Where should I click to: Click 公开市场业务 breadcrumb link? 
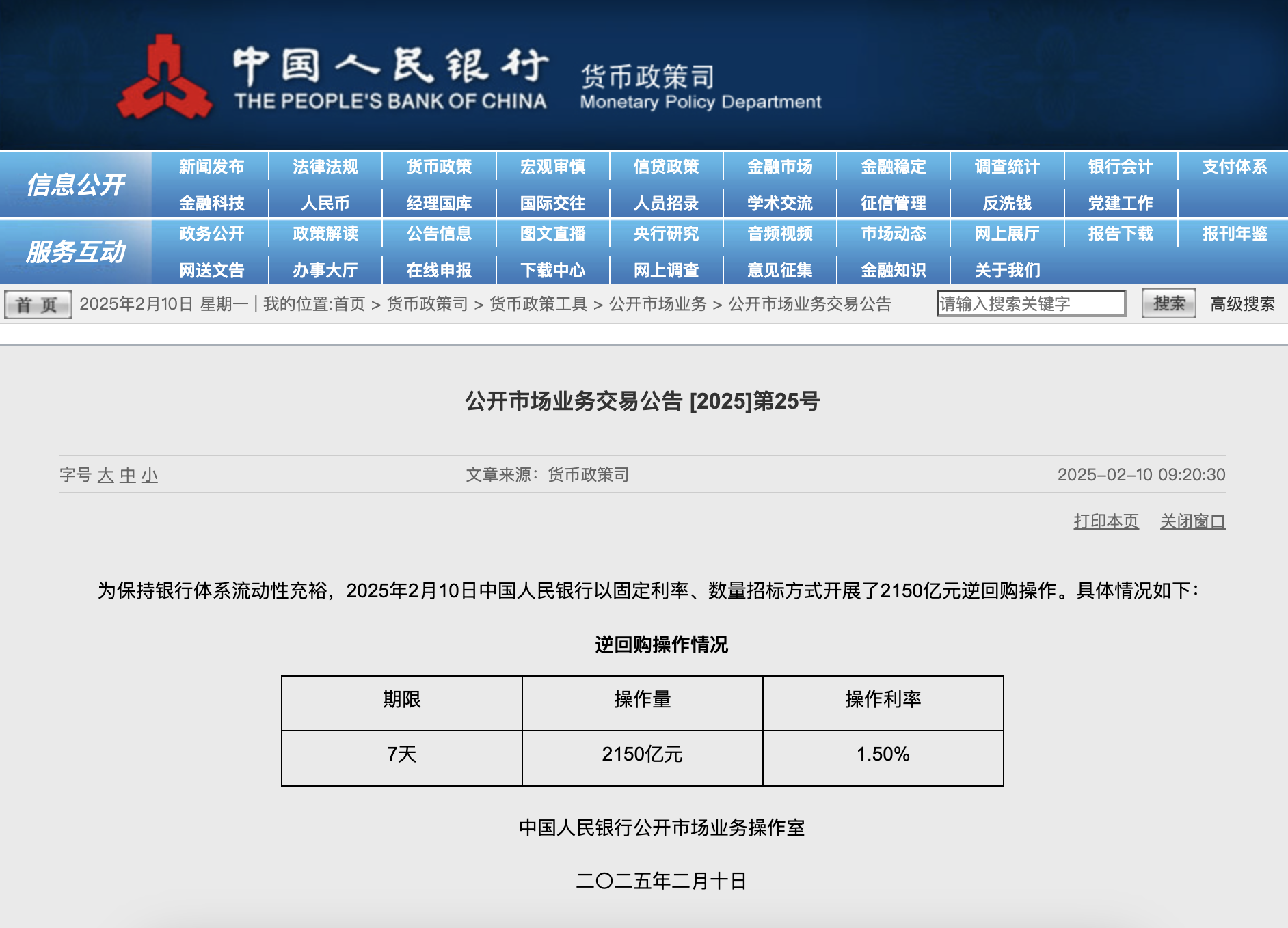pos(658,304)
